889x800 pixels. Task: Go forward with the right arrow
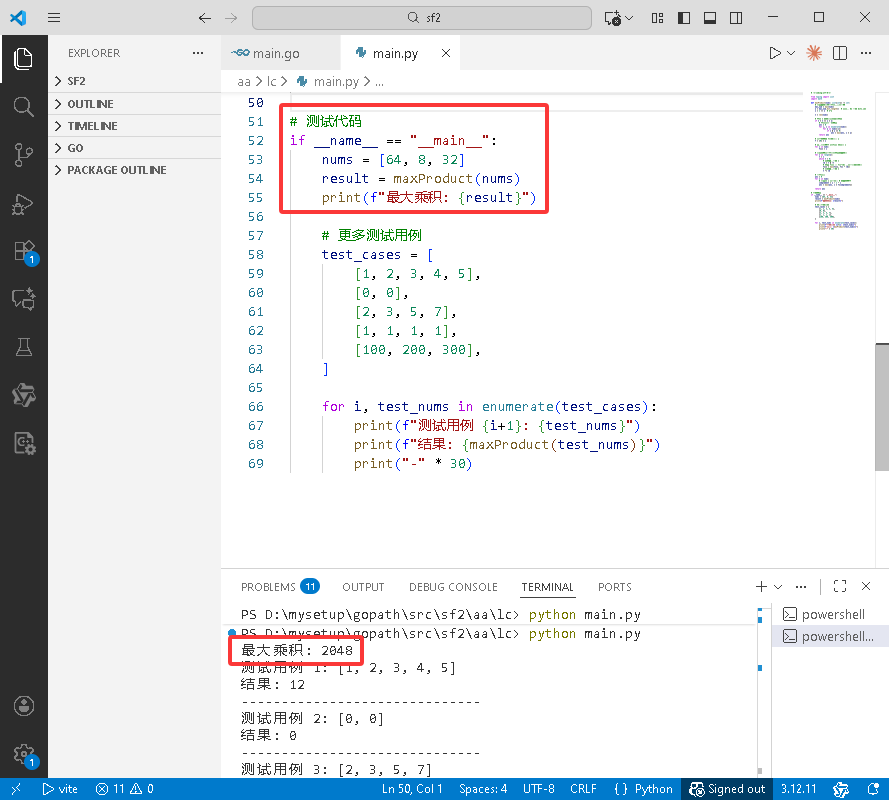point(231,18)
